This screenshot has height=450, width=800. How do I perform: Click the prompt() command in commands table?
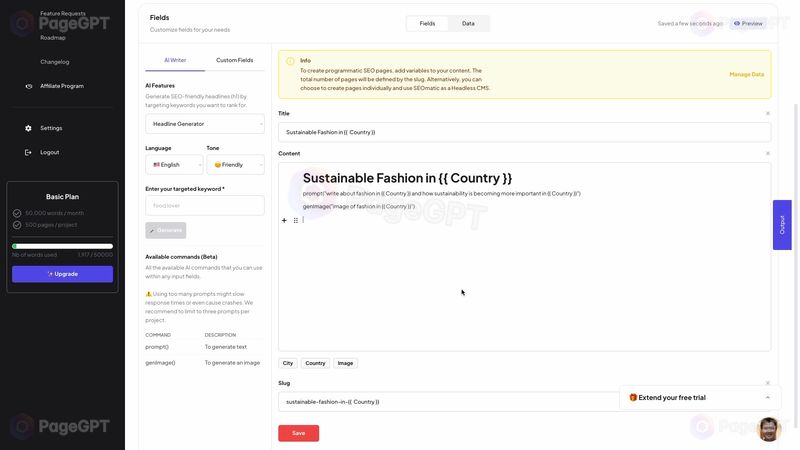point(157,347)
